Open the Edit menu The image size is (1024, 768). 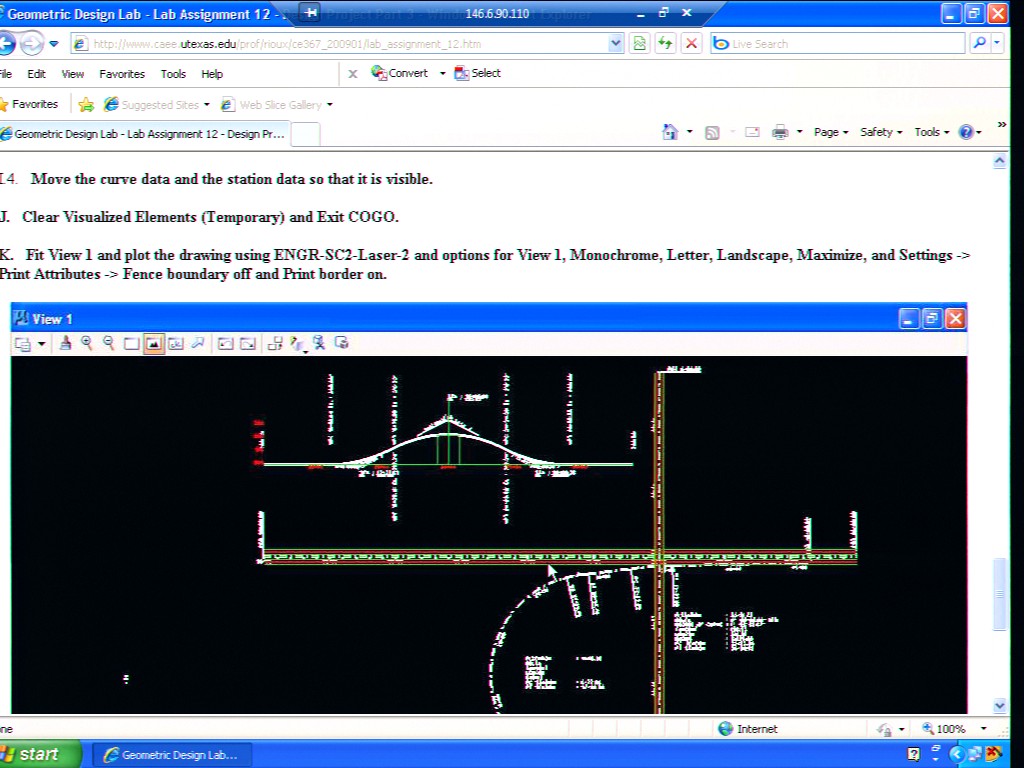(36, 74)
